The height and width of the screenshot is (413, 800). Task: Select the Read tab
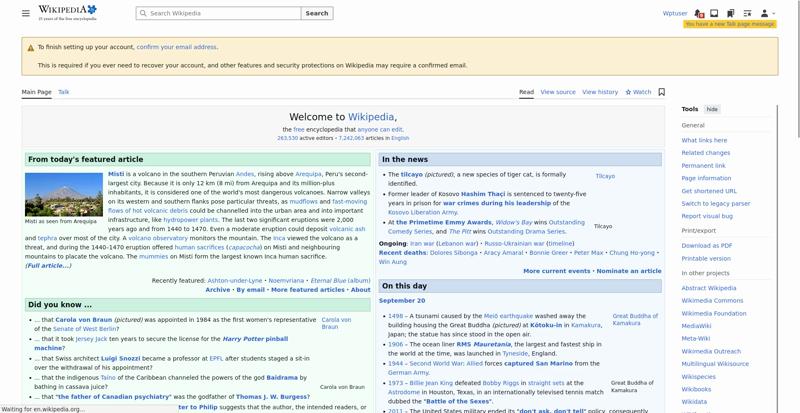click(527, 92)
